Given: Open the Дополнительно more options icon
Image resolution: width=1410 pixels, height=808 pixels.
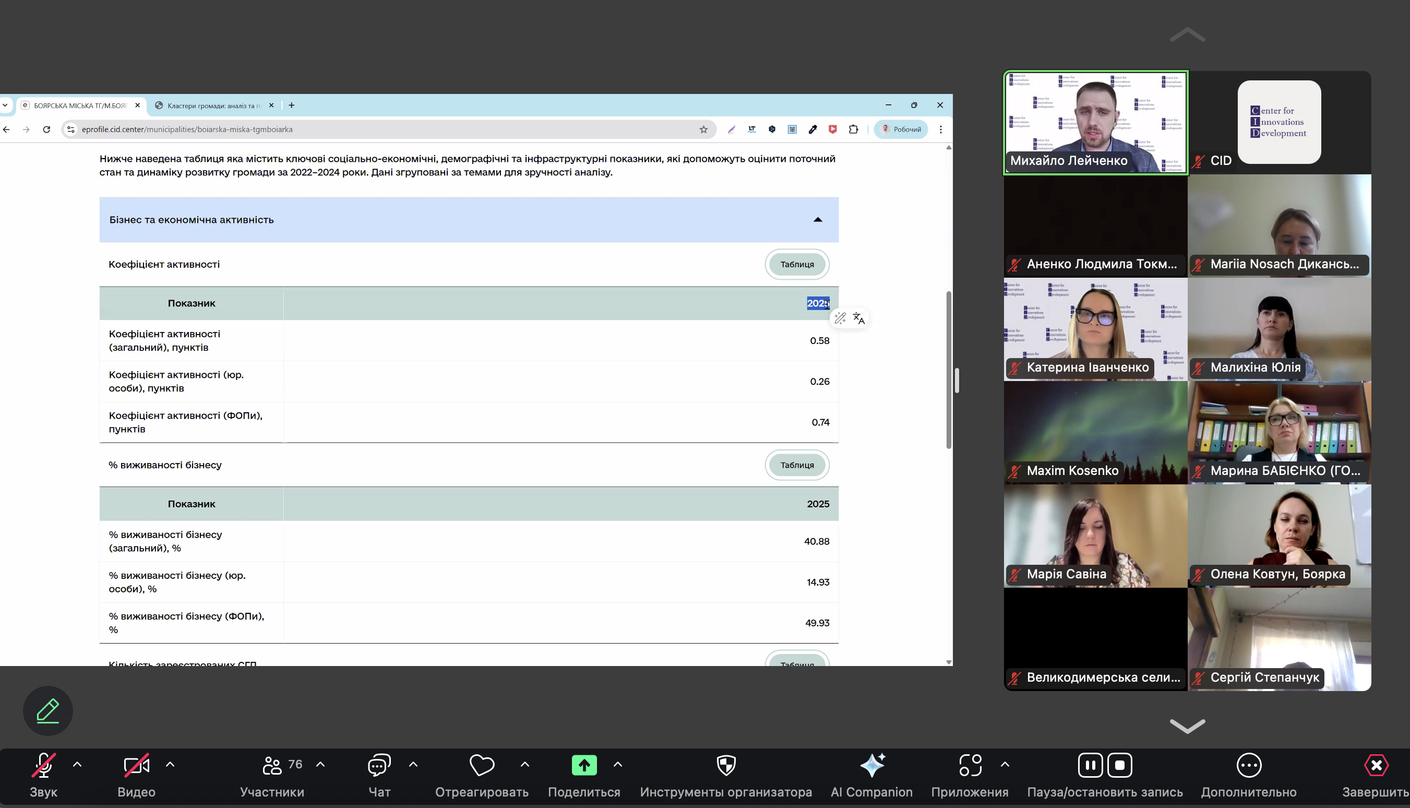Looking at the screenshot, I should point(1248,766).
